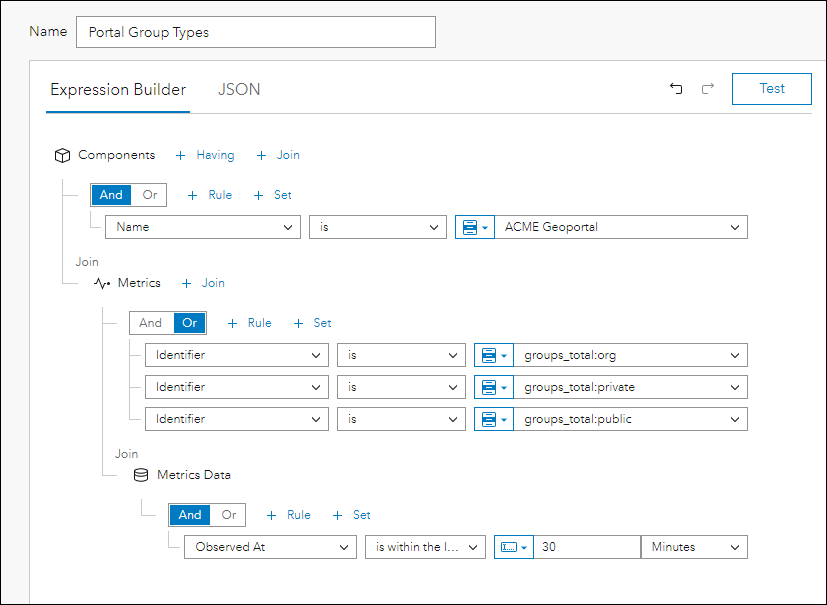Open value type picker for the 30 value

tap(514, 547)
